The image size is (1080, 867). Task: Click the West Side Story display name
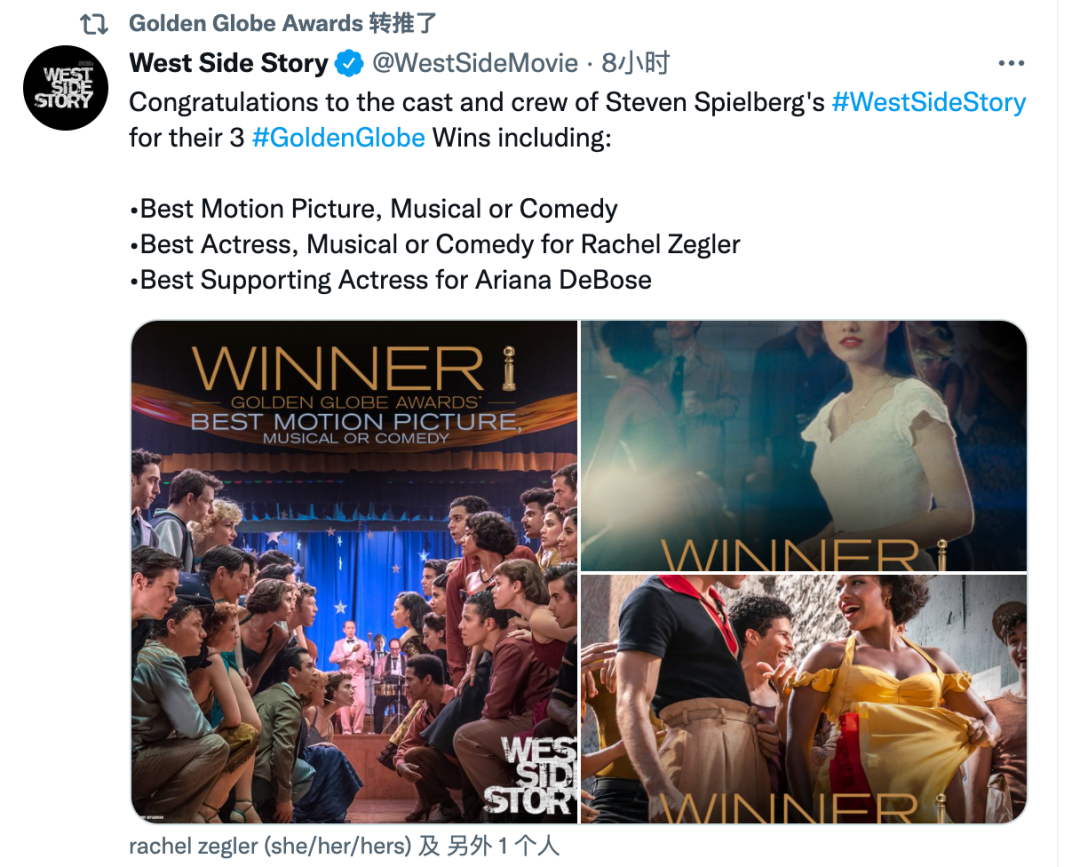pyautogui.click(x=229, y=63)
